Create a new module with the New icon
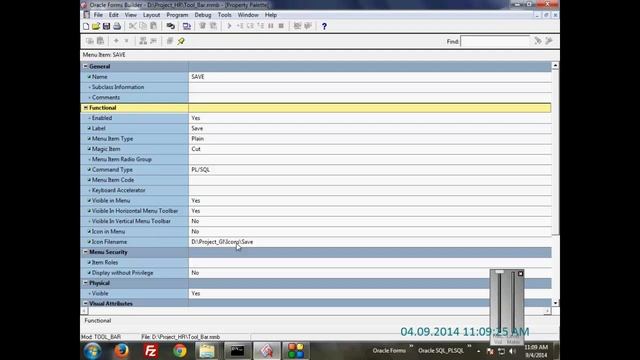The image size is (640, 360). click(86, 26)
